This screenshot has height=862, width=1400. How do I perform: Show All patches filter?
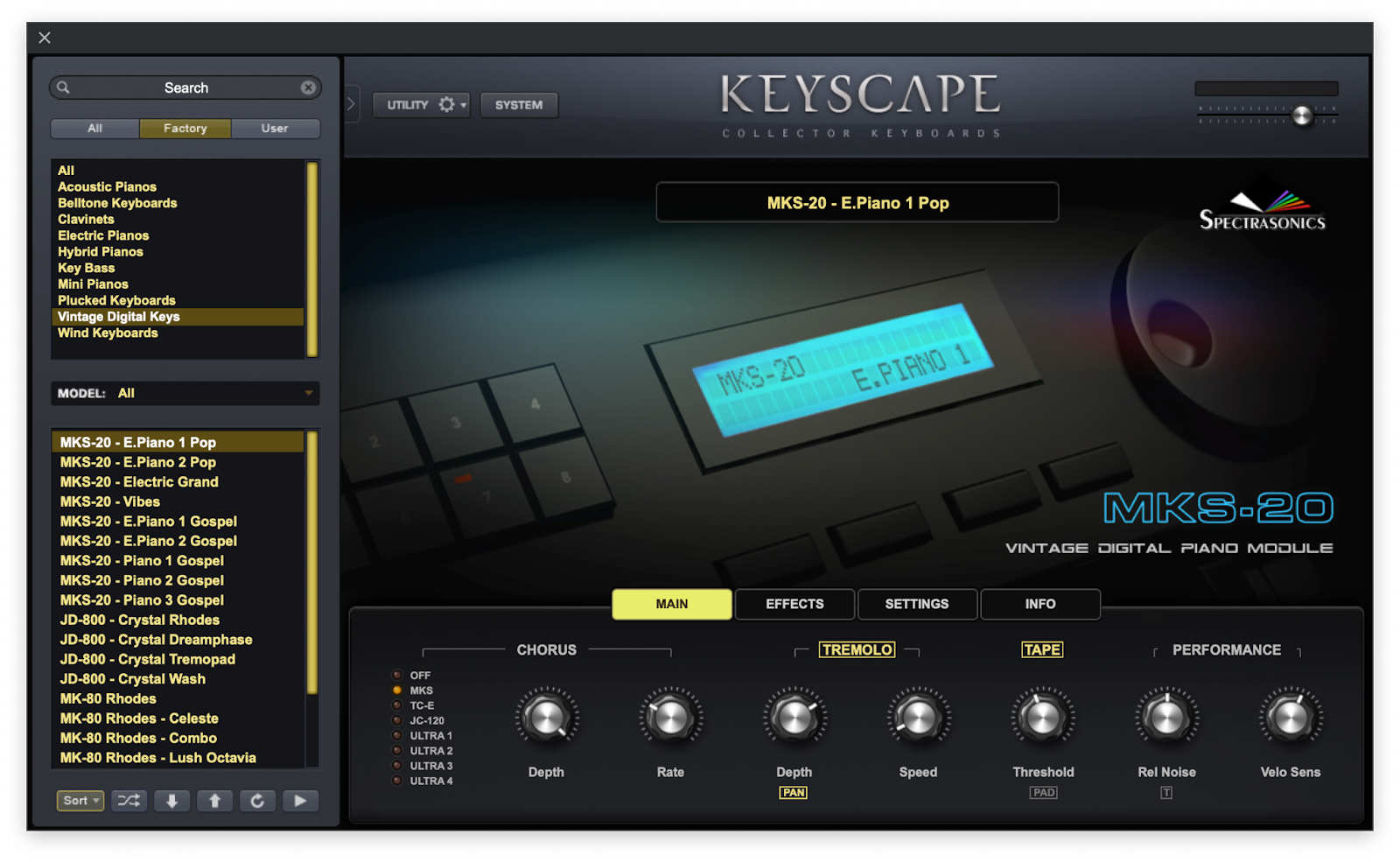(95, 128)
